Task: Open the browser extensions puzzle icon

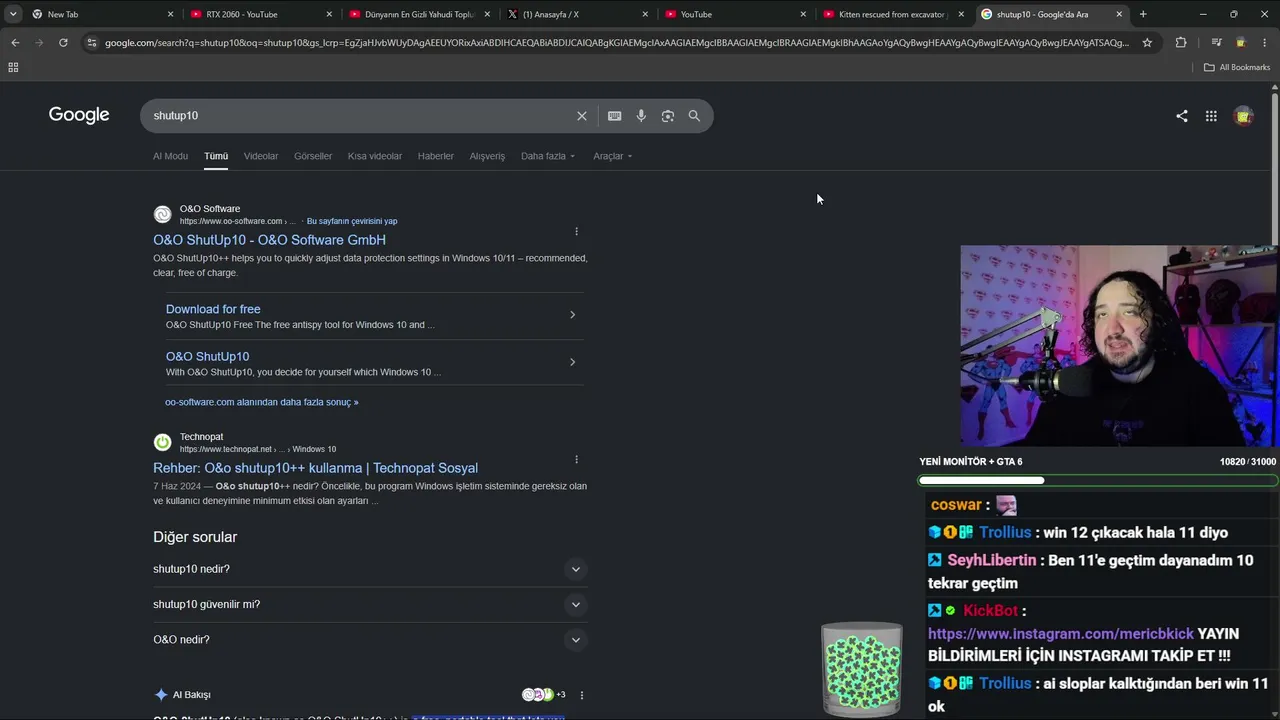Action: click(x=1181, y=42)
